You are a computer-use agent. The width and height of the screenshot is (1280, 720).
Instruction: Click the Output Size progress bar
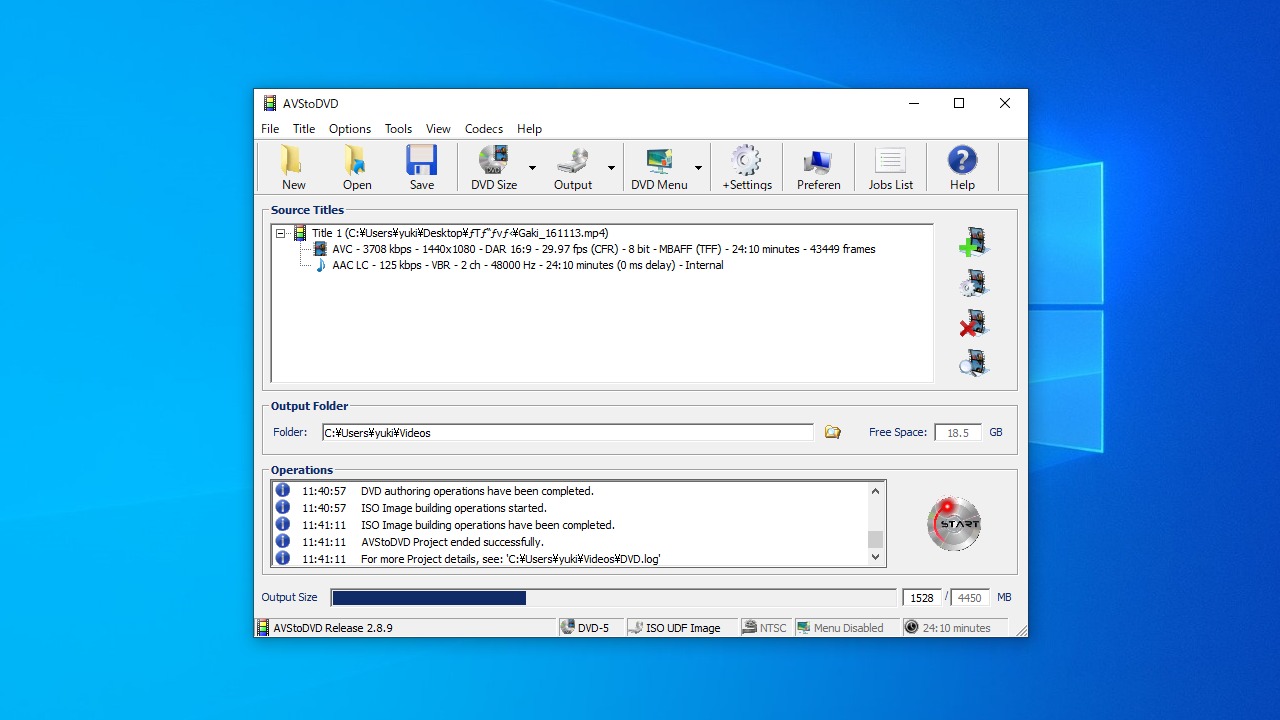tap(613, 598)
